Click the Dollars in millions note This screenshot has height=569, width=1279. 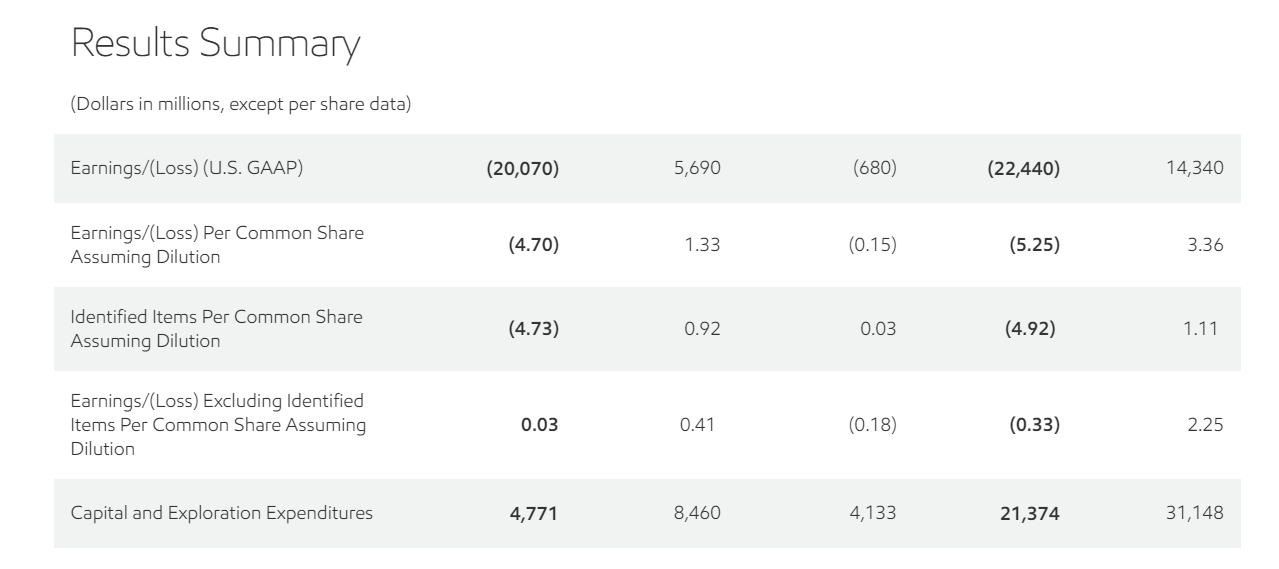(240, 106)
